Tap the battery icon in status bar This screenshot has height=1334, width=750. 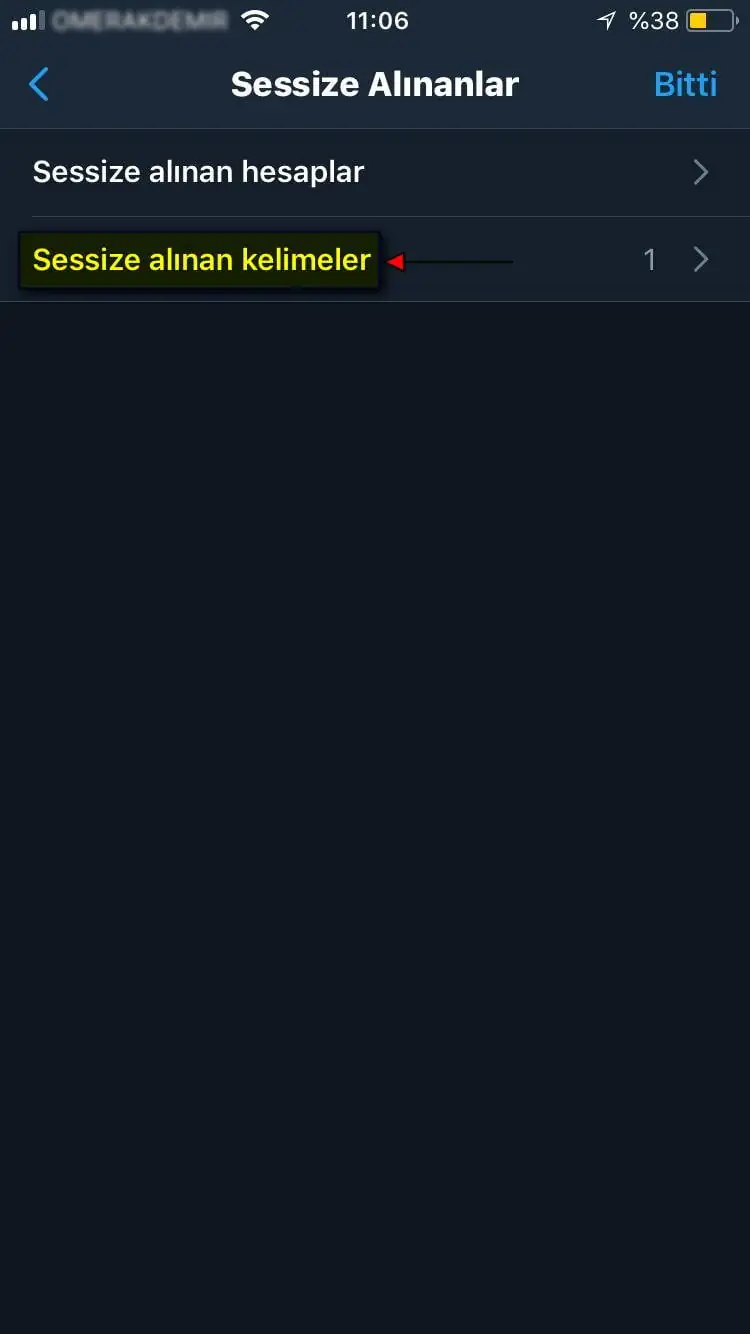(712, 20)
